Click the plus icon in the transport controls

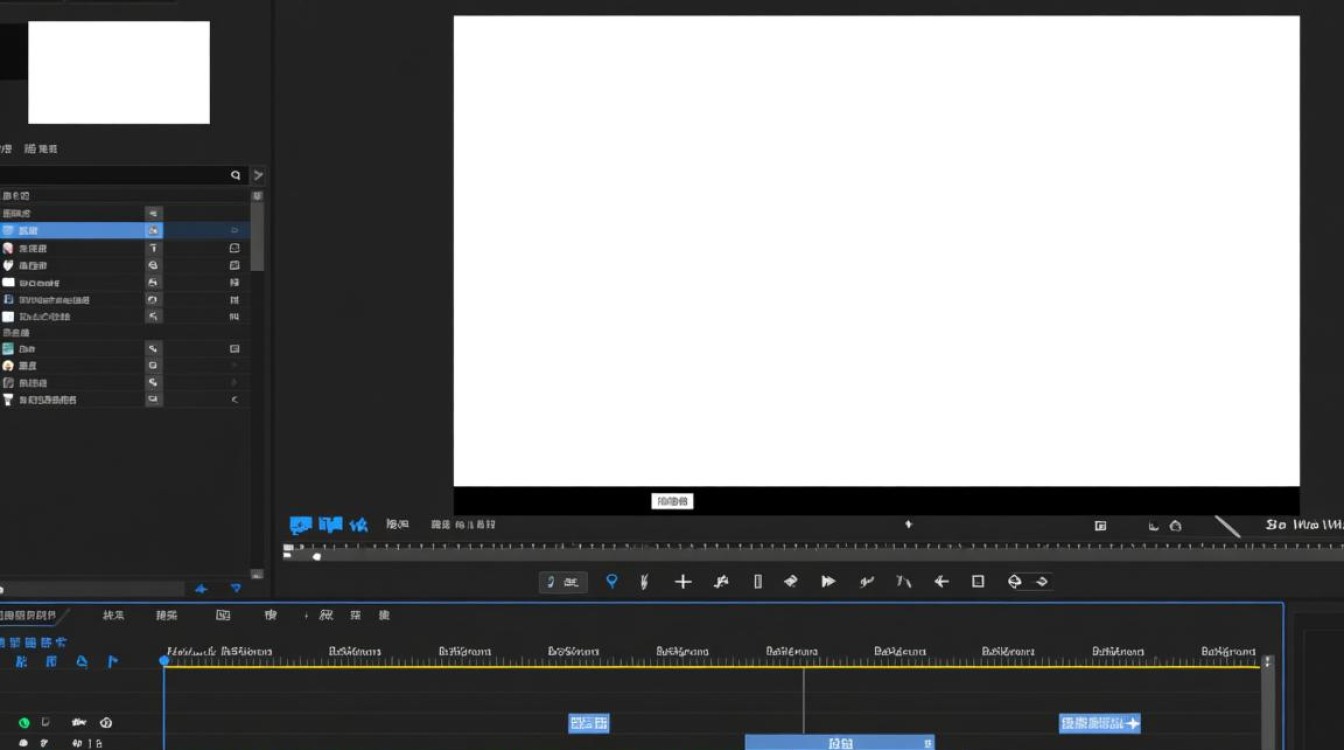pos(683,581)
